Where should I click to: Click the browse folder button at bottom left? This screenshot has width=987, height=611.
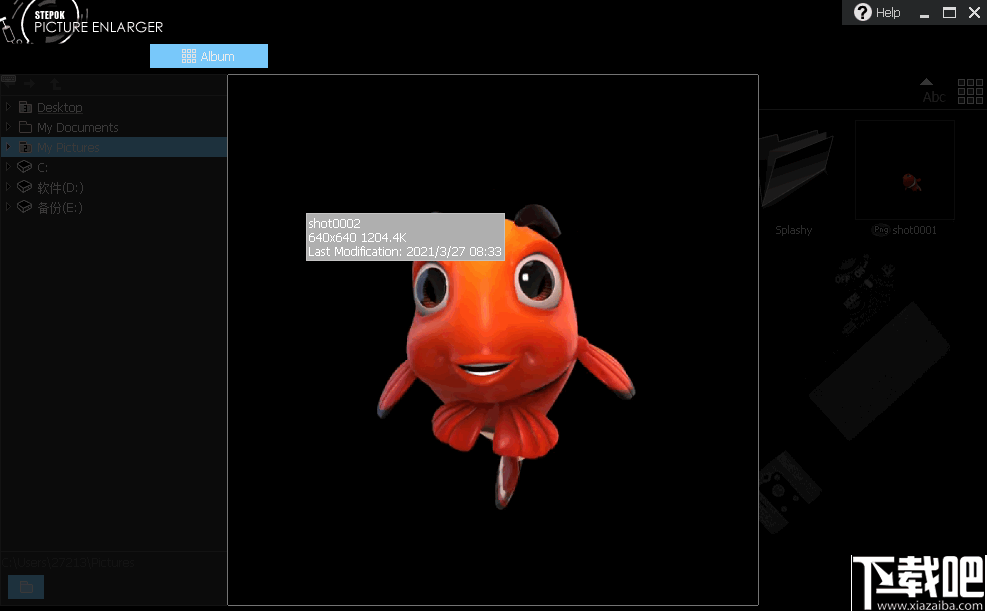click(26, 587)
